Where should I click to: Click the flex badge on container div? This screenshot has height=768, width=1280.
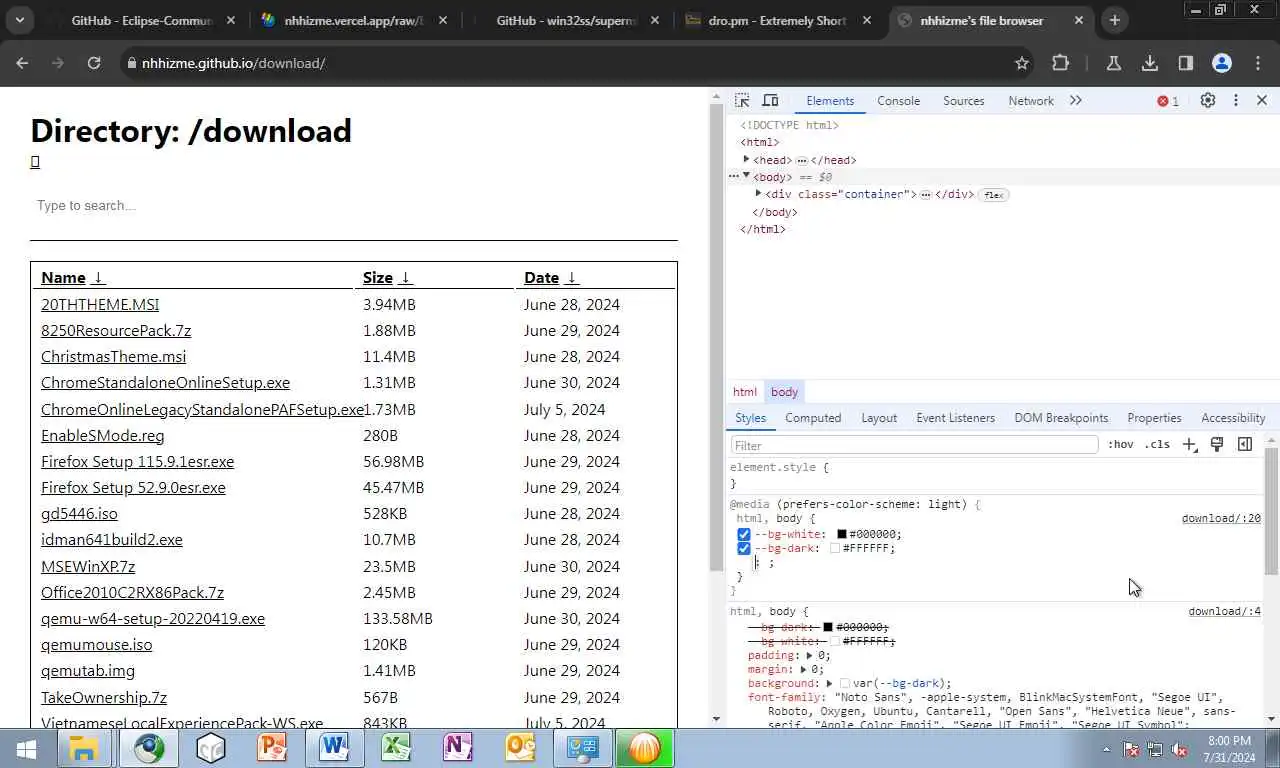[x=993, y=194]
